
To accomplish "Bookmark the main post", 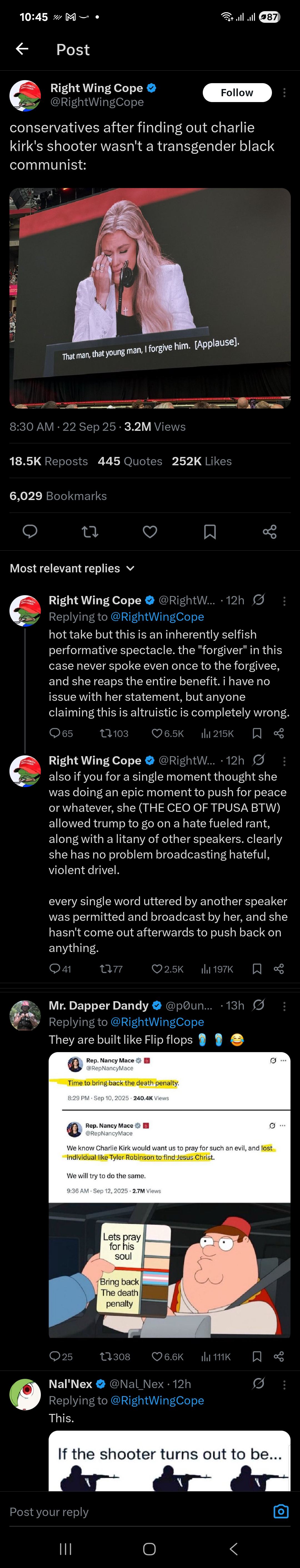I will pos(210,531).
